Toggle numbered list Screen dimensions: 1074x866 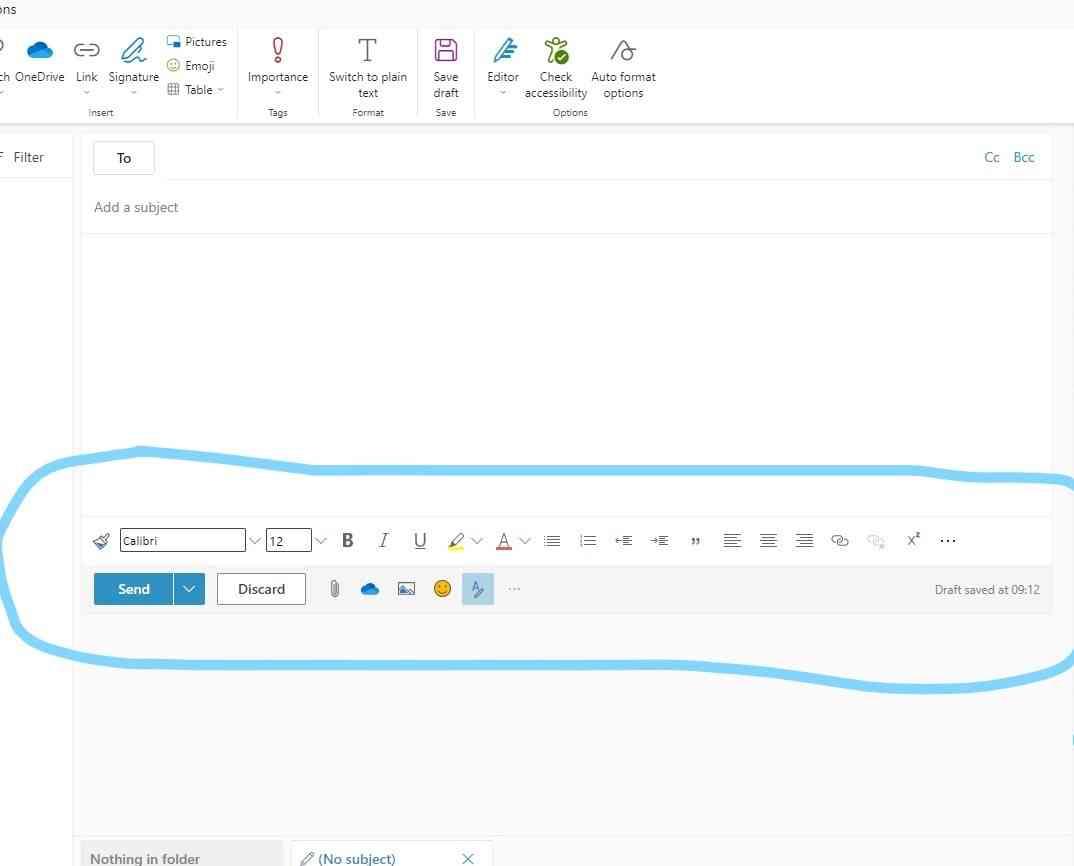point(588,541)
